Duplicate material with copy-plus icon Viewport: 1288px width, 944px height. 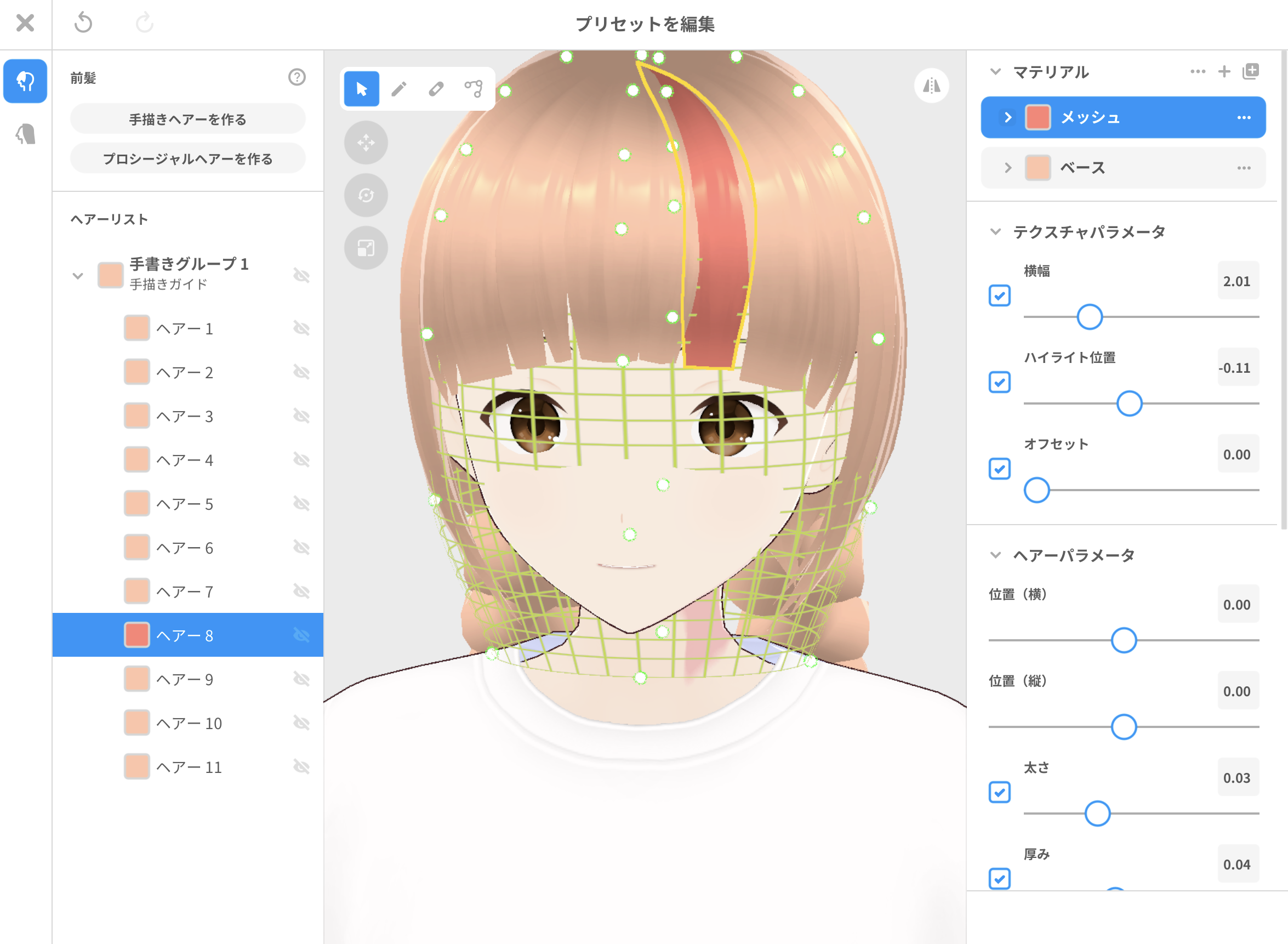(1251, 71)
